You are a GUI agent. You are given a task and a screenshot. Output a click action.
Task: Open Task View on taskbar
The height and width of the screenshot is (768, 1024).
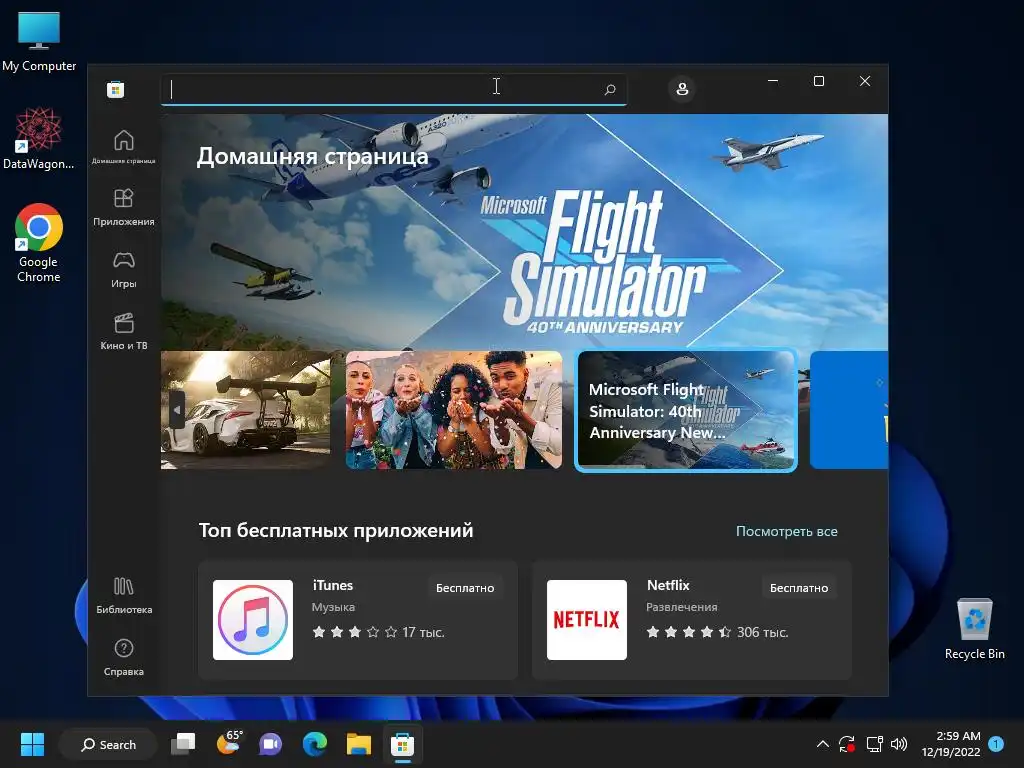183,744
